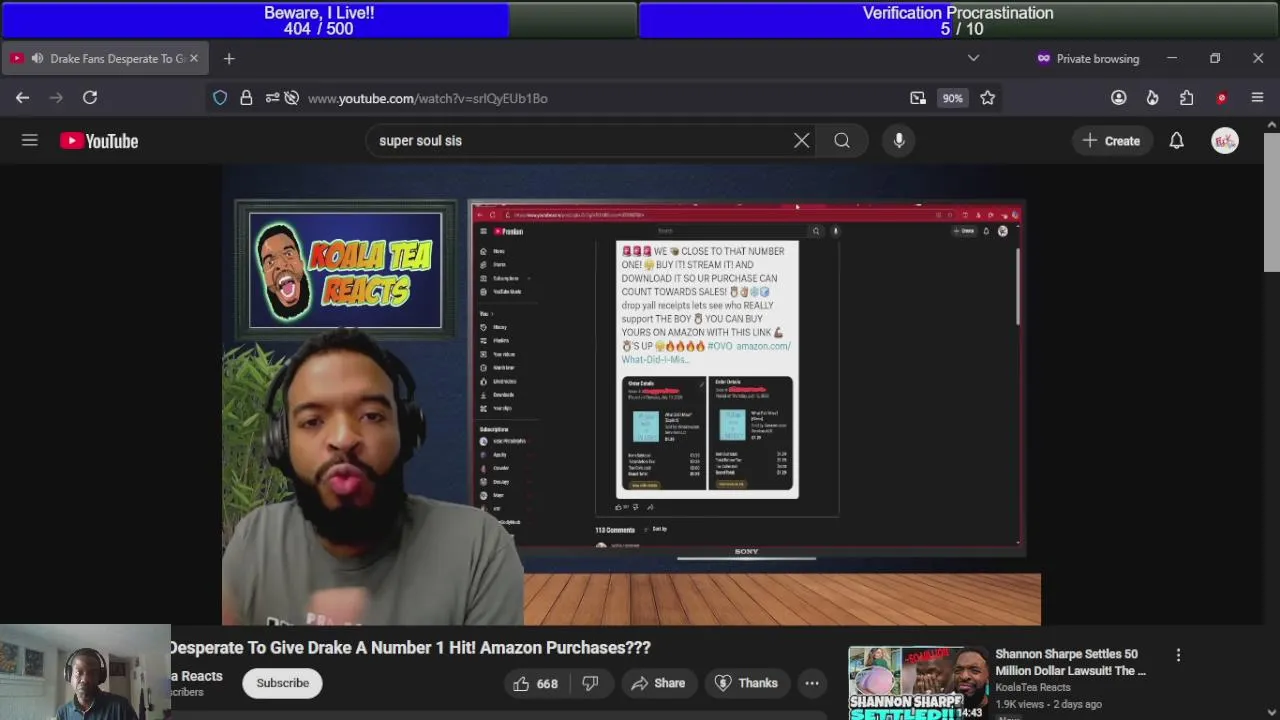This screenshot has width=1280, height=720.
Task: Open more actions ellipsis under video
Action: tap(812, 684)
